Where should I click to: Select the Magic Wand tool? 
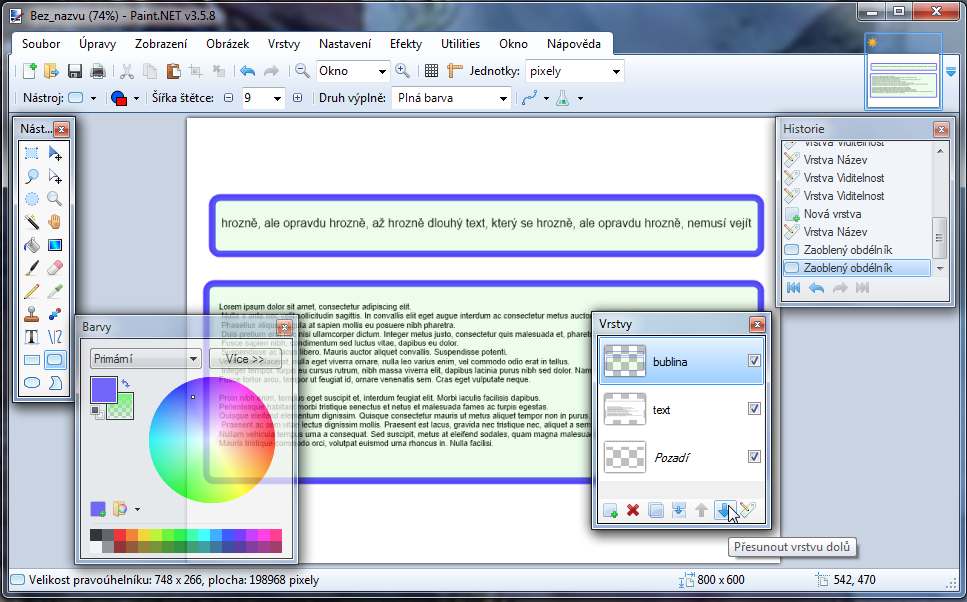(32, 221)
